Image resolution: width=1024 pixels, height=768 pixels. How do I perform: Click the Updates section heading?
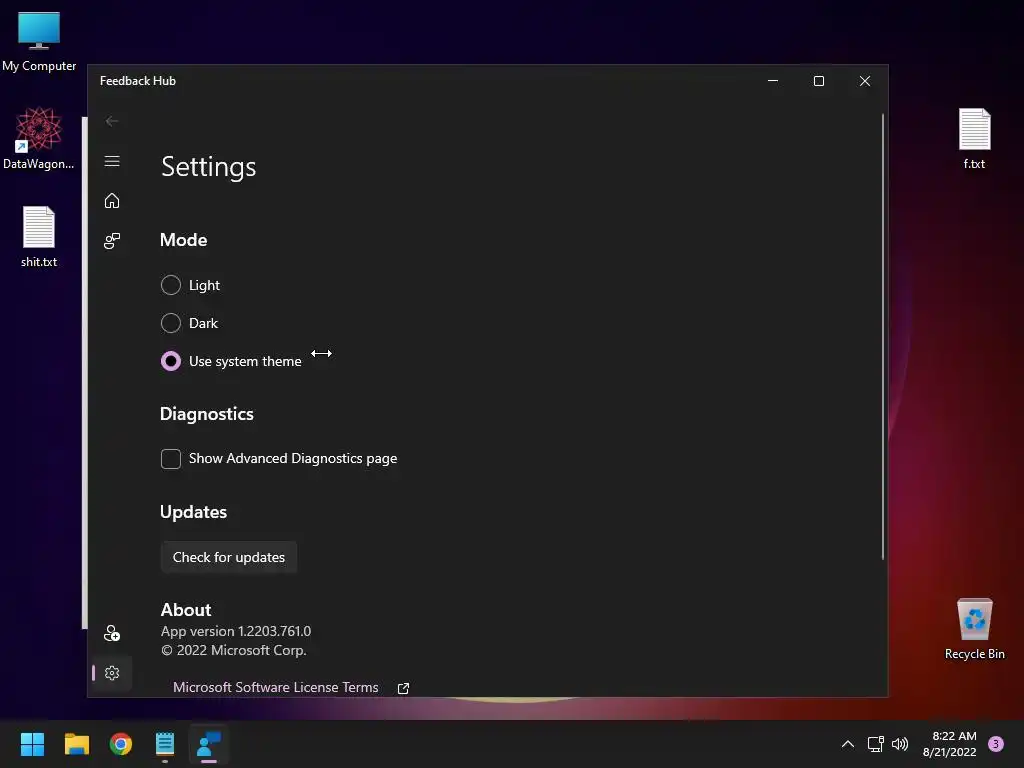point(193,512)
